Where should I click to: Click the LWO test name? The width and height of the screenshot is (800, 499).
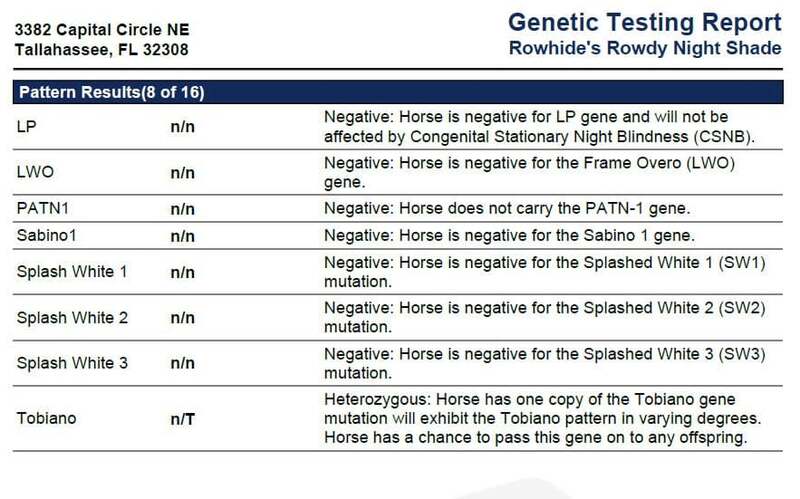pos(35,172)
